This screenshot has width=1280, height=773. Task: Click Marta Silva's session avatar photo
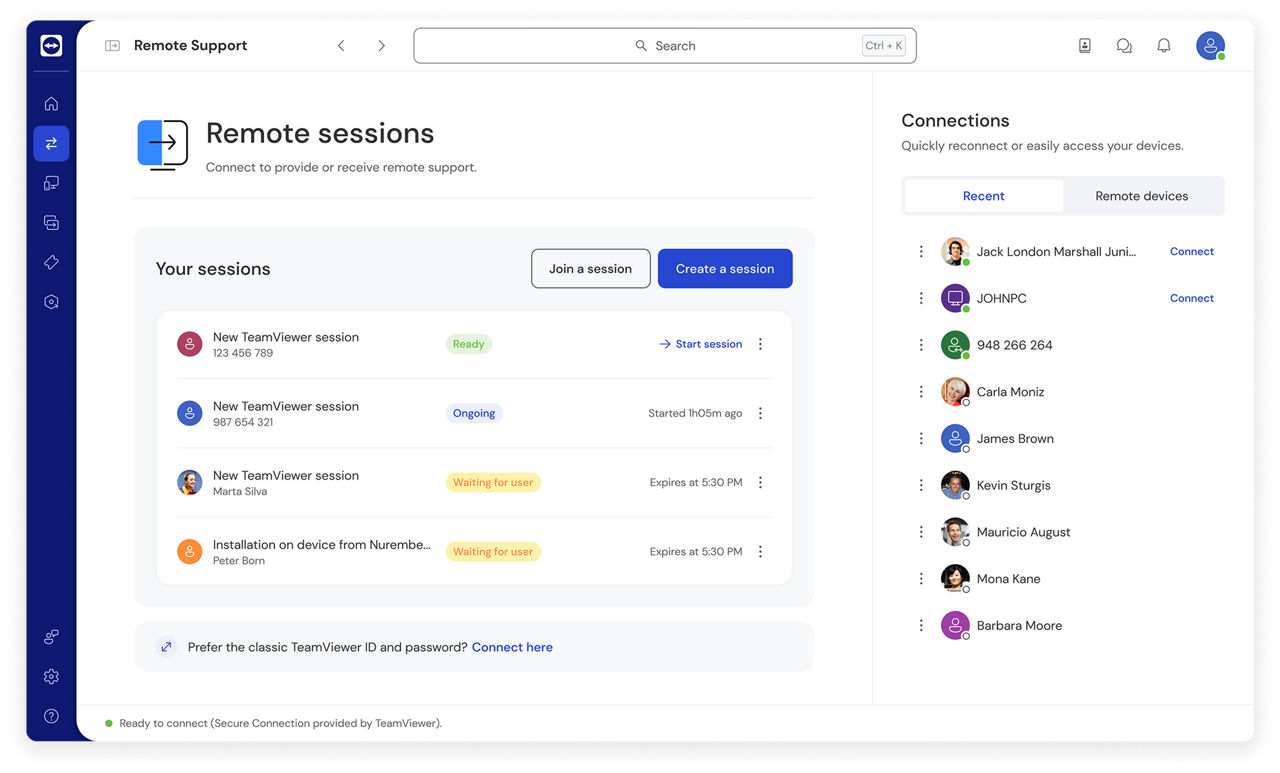coord(190,482)
